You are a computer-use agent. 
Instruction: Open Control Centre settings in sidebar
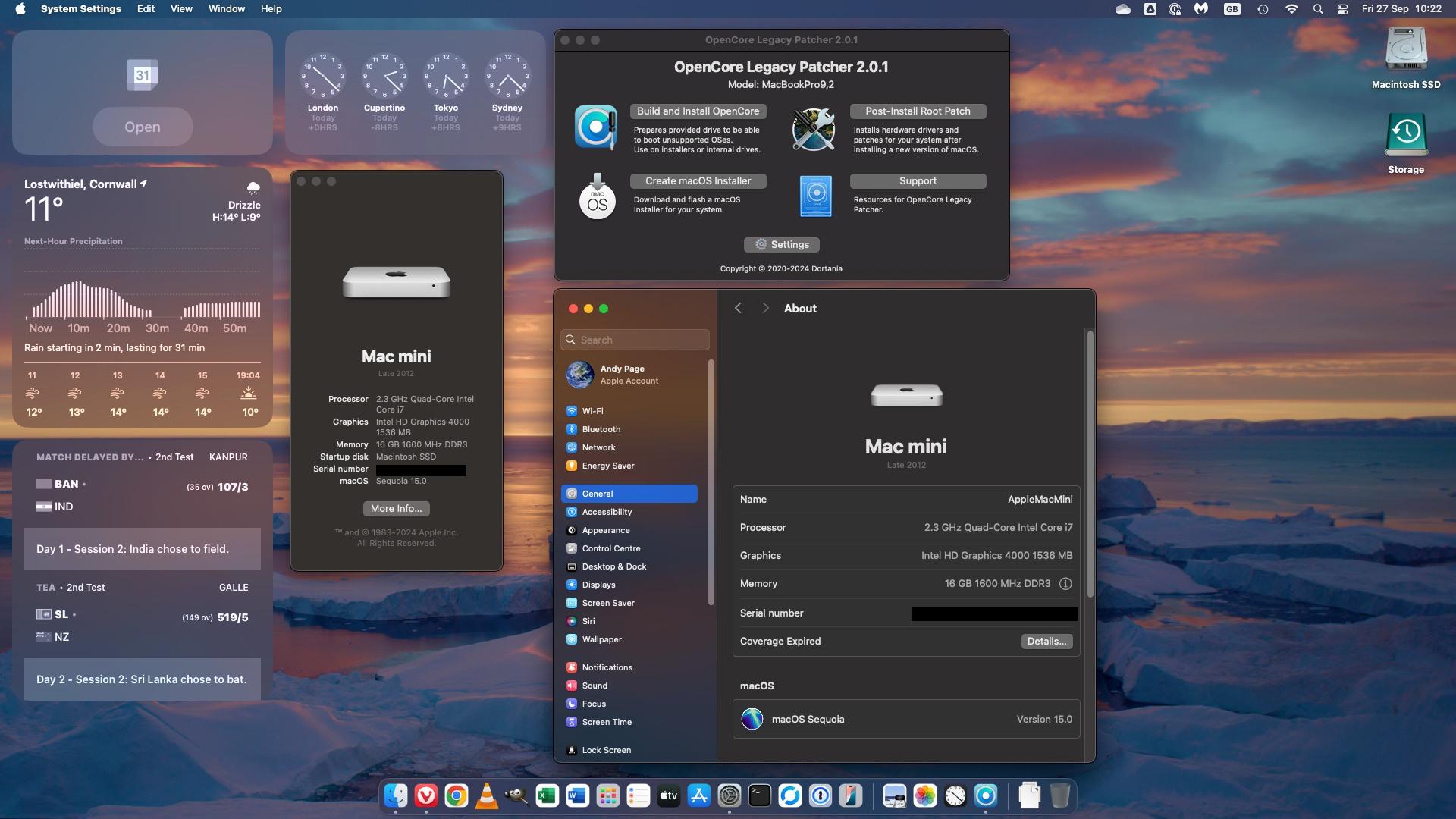629,548
